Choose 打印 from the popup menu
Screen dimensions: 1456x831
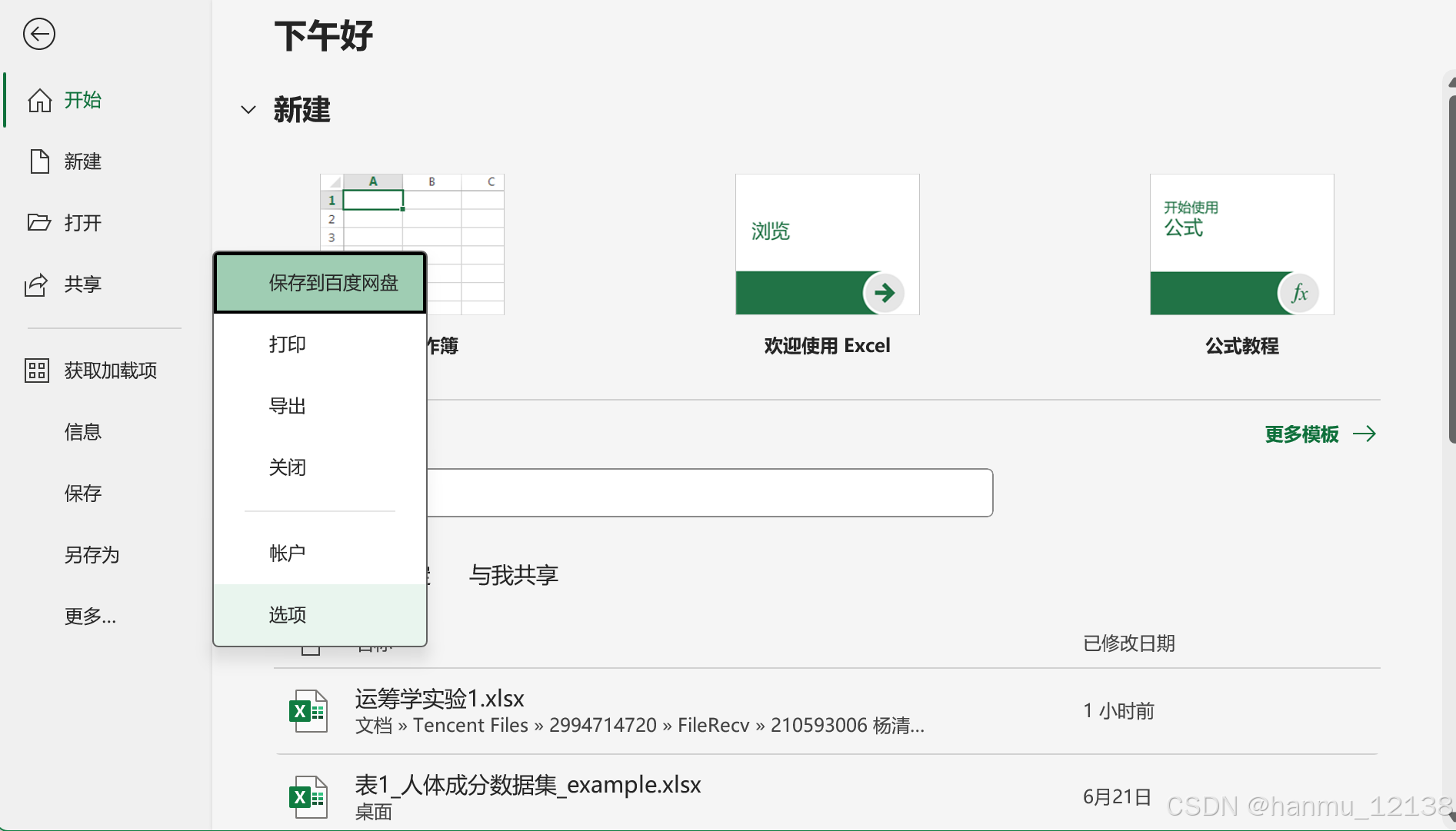coord(320,344)
